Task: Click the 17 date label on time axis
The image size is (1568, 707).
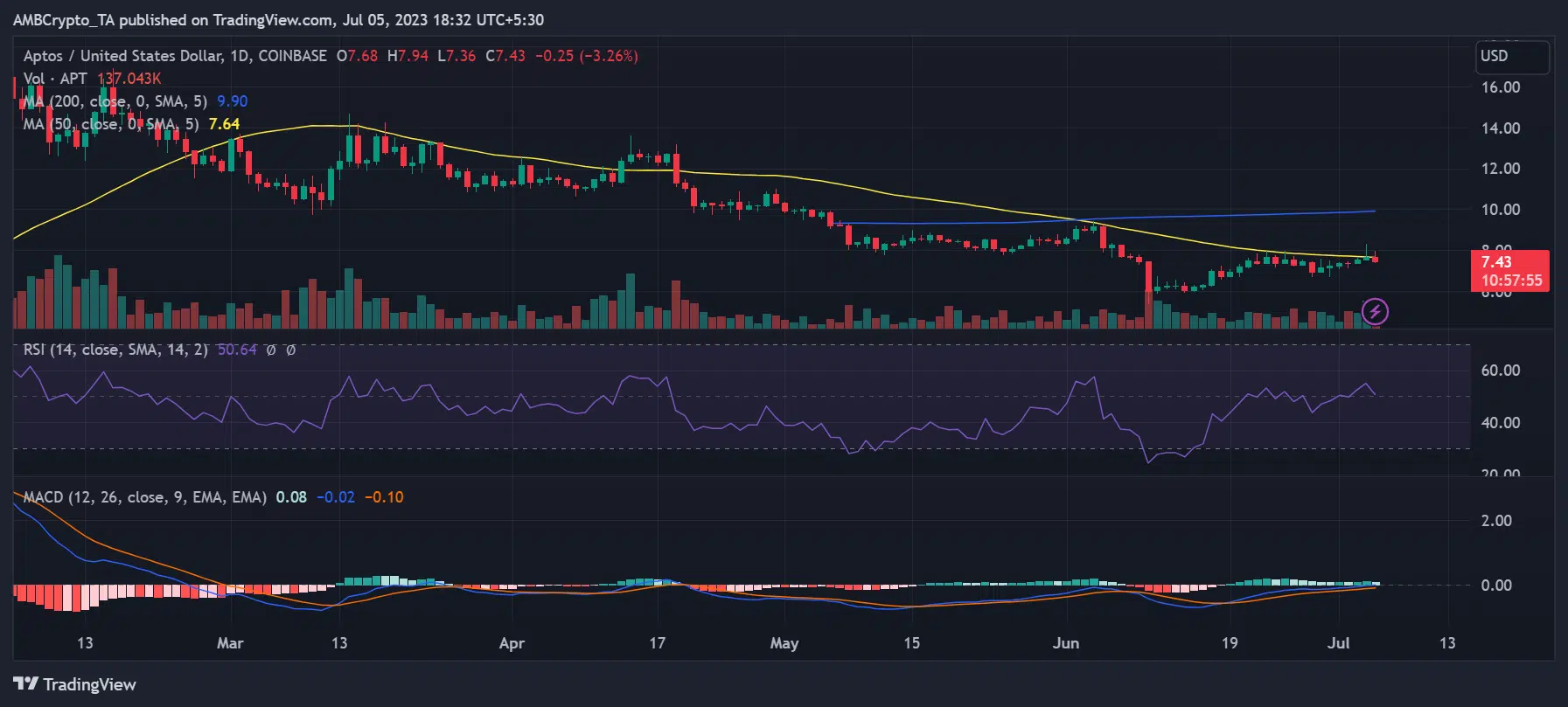Action: pyautogui.click(x=658, y=643)
